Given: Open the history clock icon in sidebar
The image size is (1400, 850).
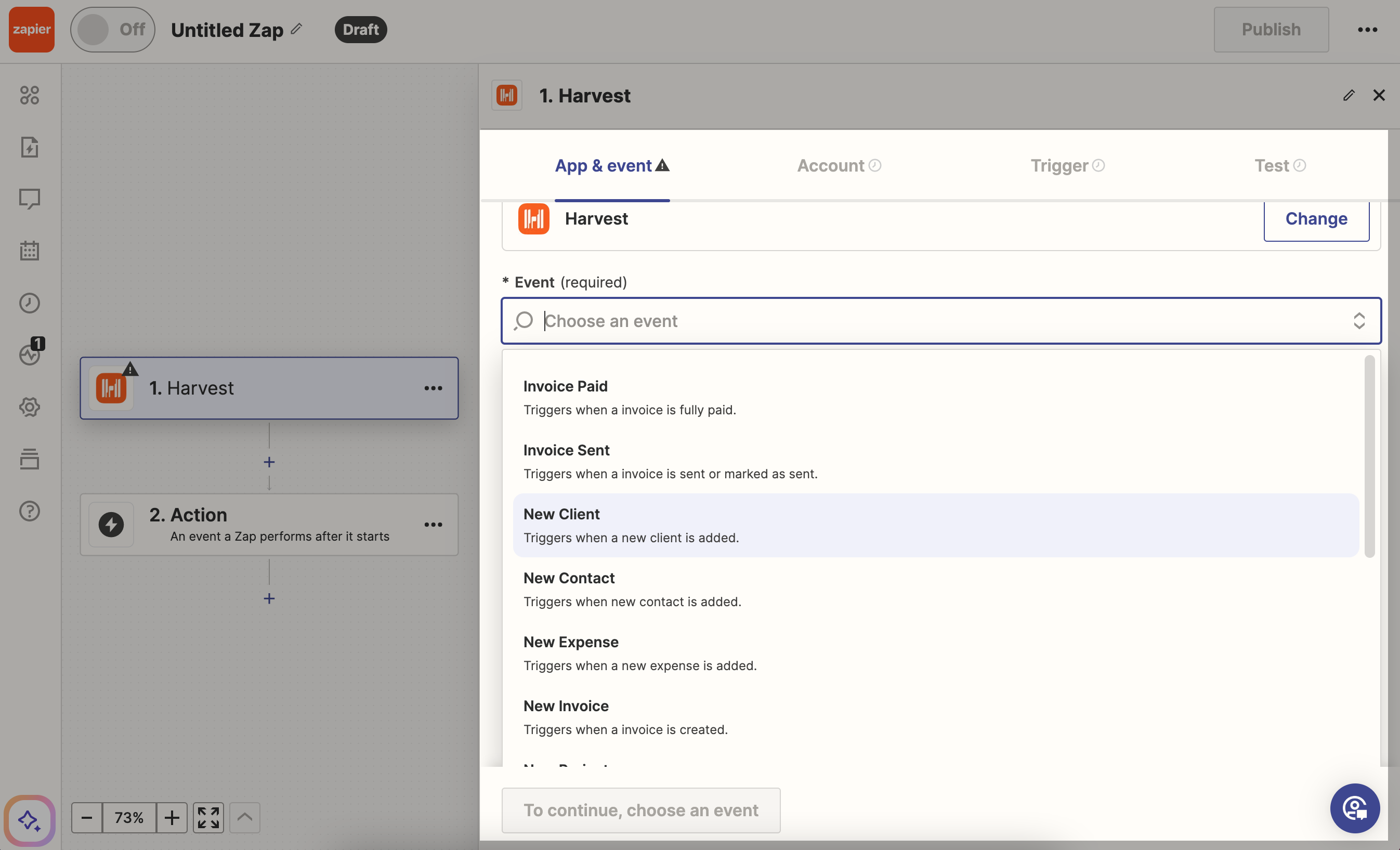Looking at the screenshot, I should coord(30,303).
